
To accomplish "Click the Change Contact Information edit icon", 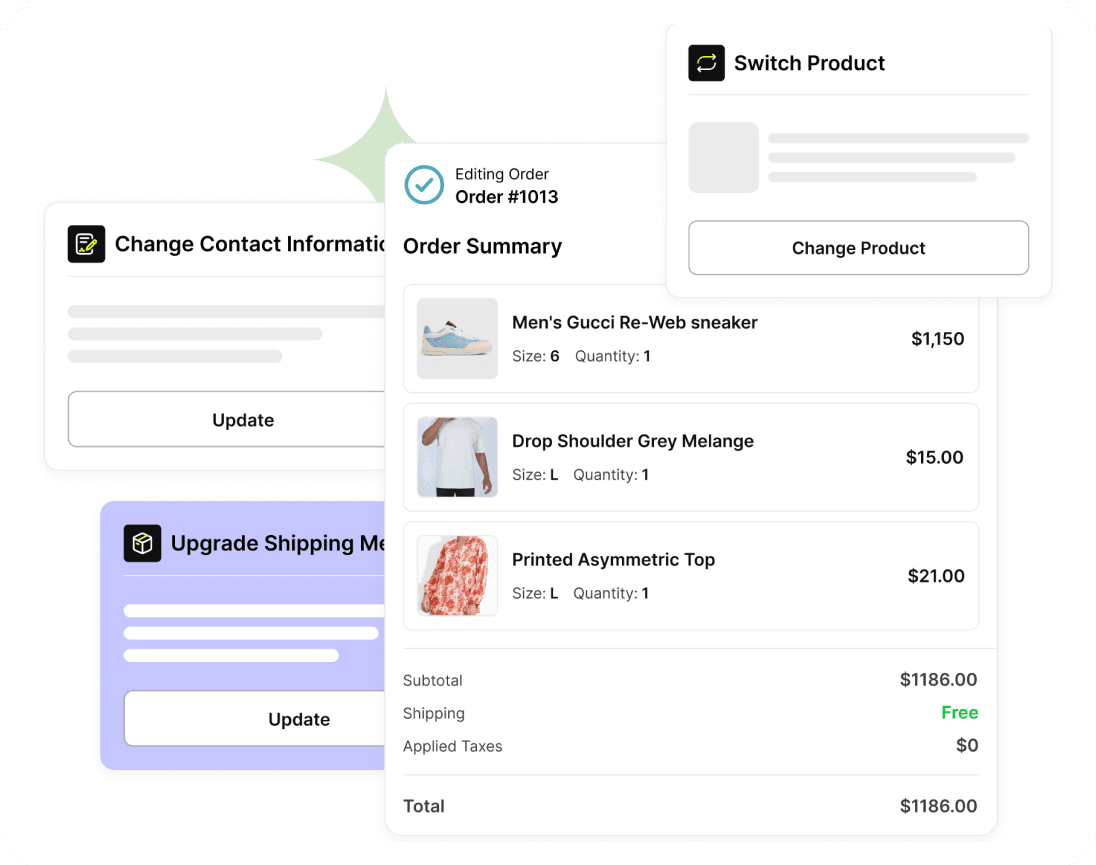I will [x=86, y=244].
